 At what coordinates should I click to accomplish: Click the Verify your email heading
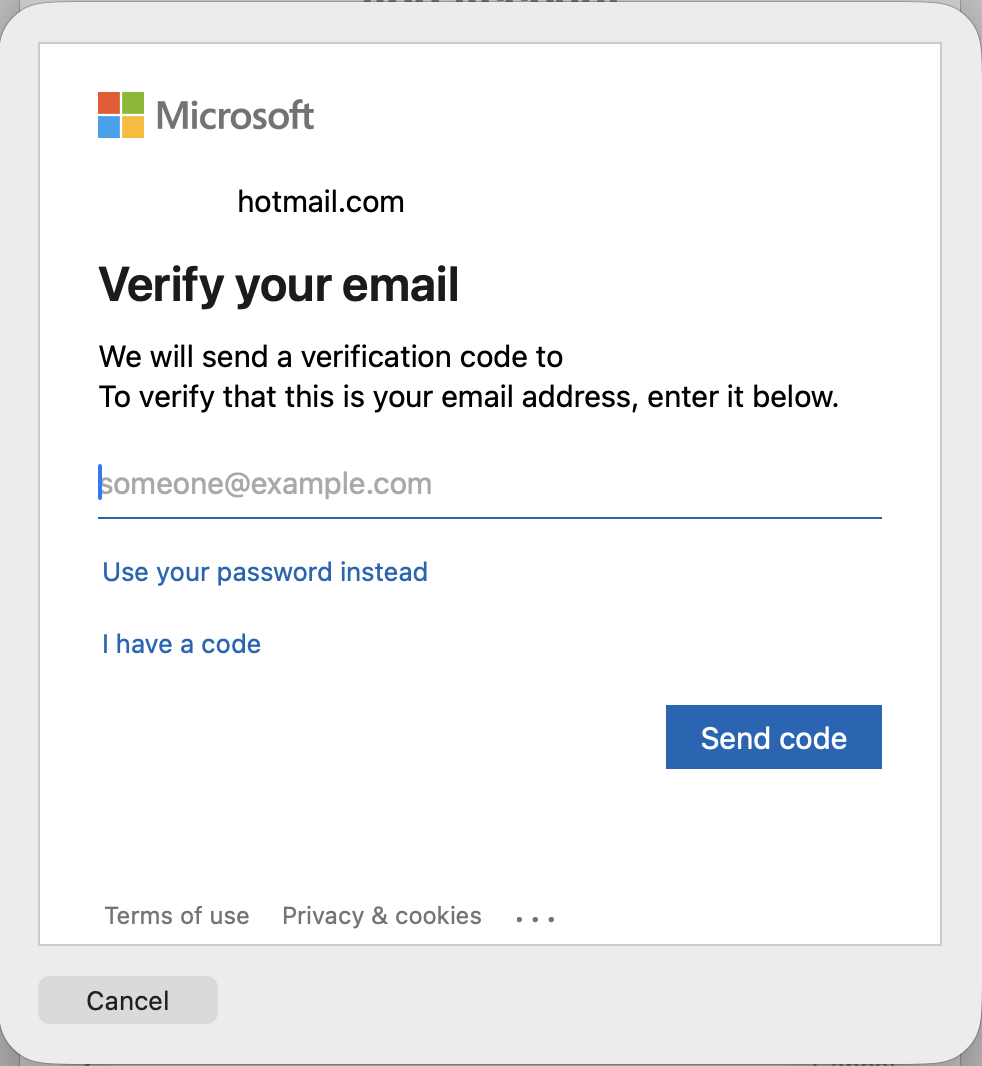pos(279,285)
